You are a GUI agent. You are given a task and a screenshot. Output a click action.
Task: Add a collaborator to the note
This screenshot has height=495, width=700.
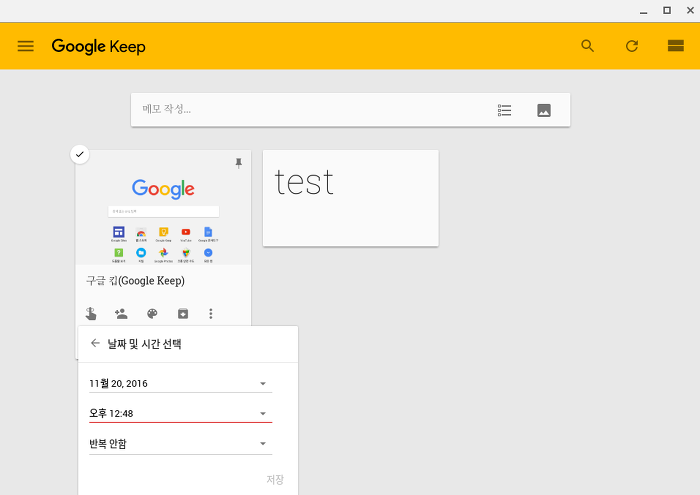tap(121, 313)
